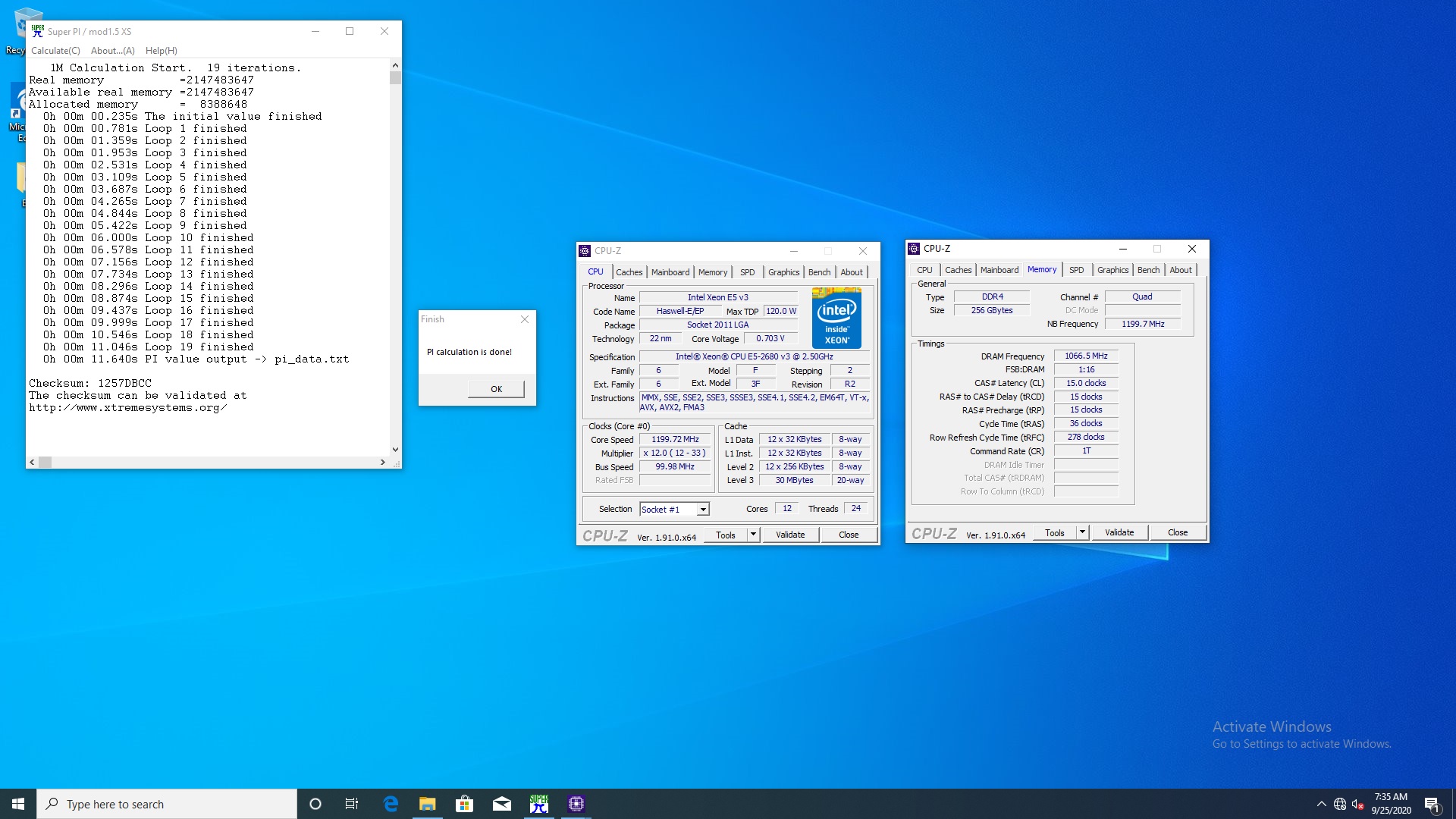Viewport: 1456px width, 819px height.
Task: Click the Size value 256 GBytes
Action: [992, 311]
